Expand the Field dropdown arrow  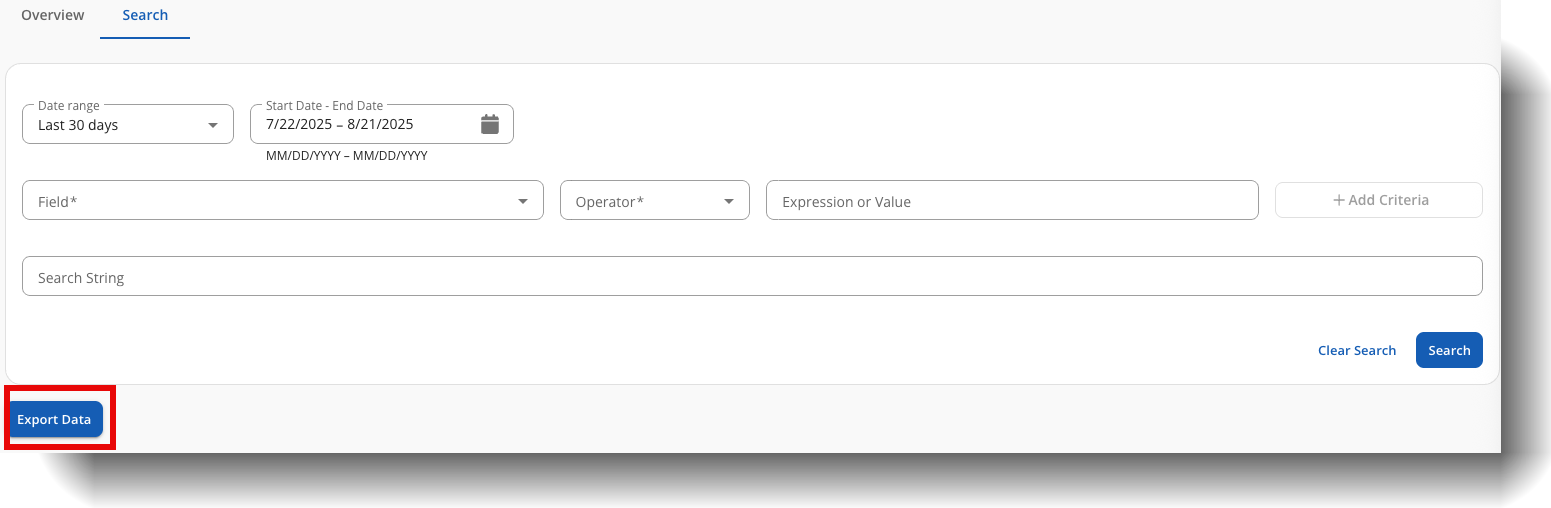[x=522, y=202]
